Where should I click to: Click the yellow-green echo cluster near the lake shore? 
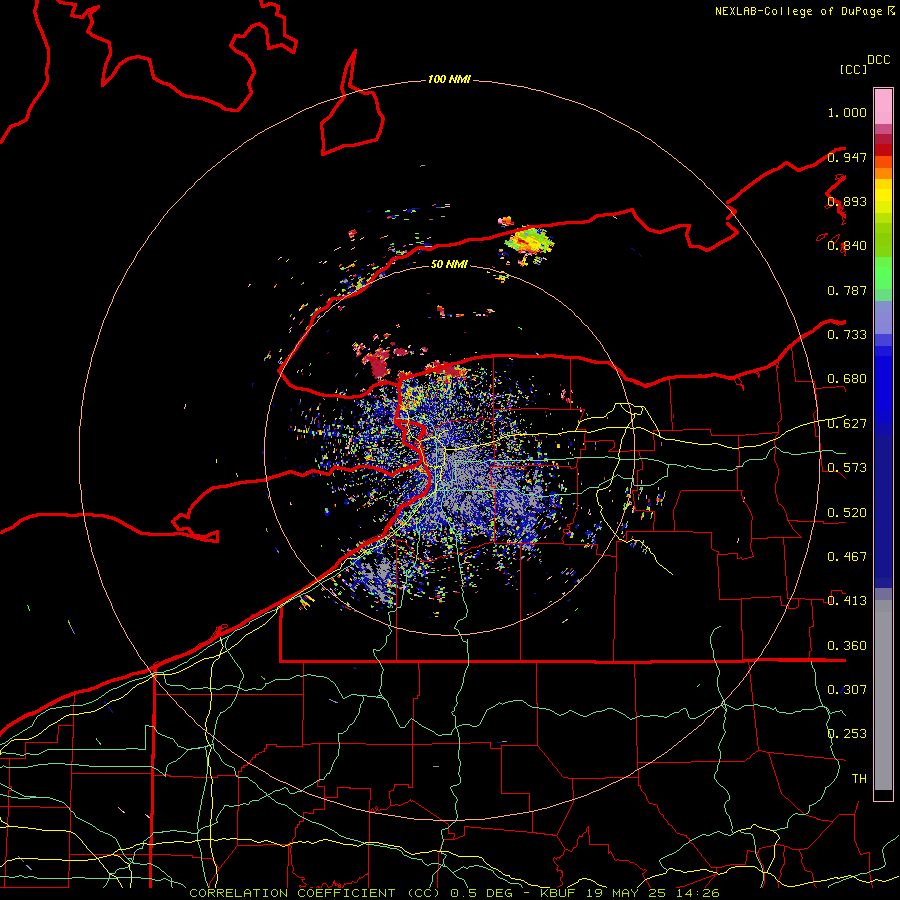point(529,241)
